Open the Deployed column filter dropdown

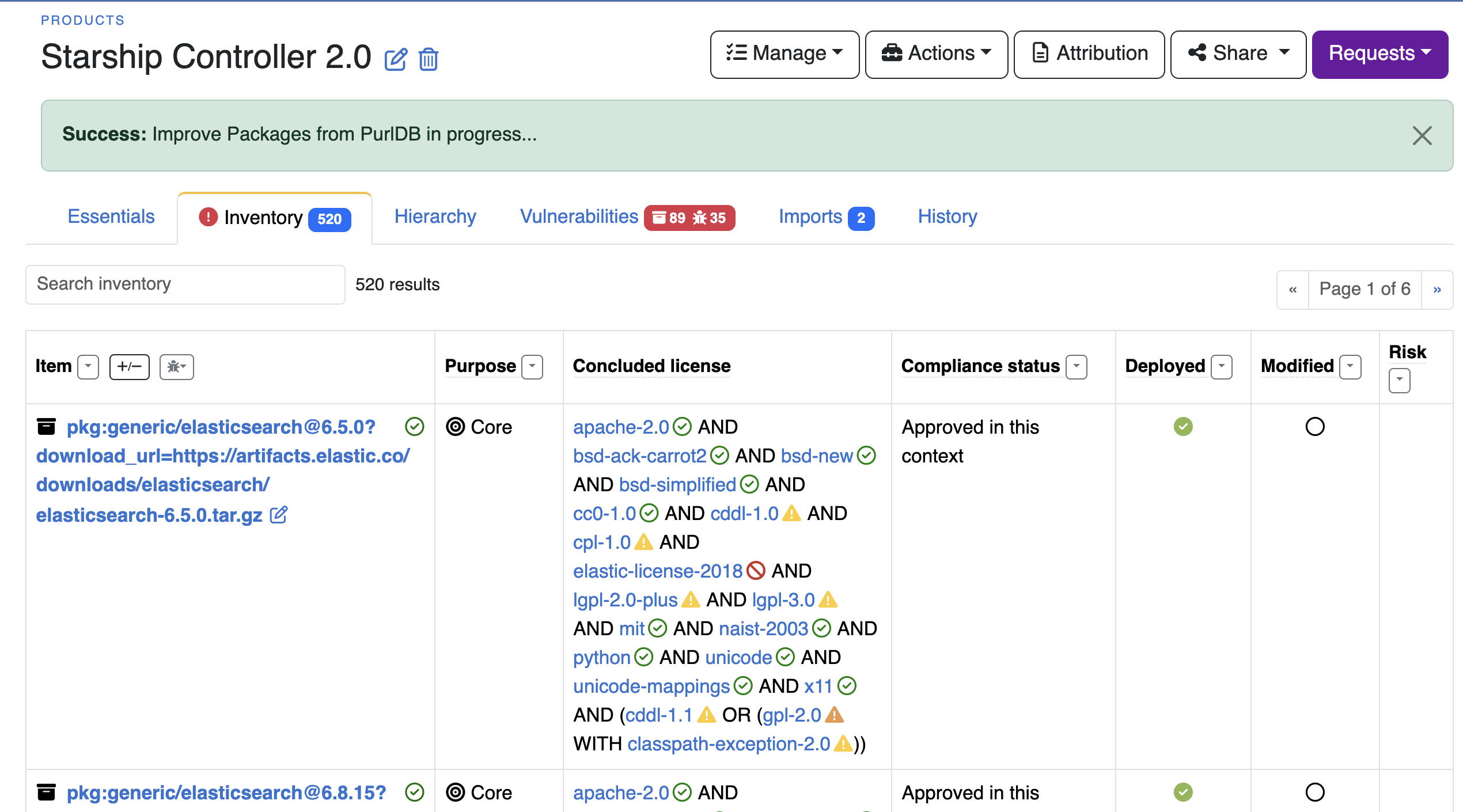[x=1222, y=367]
